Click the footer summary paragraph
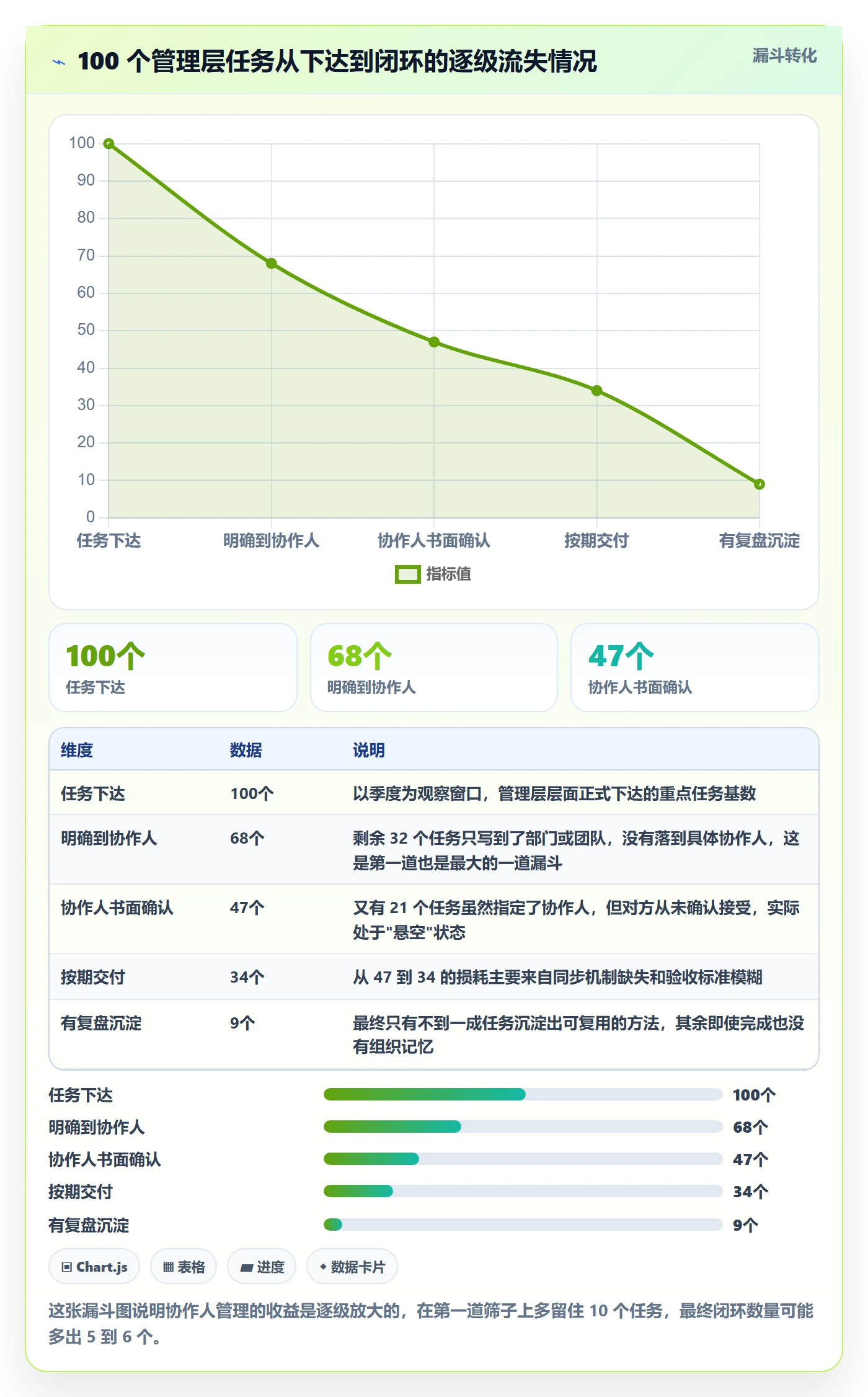Image resolution: width=868 pixels, height=1397 pixels. coord(431,1323)
